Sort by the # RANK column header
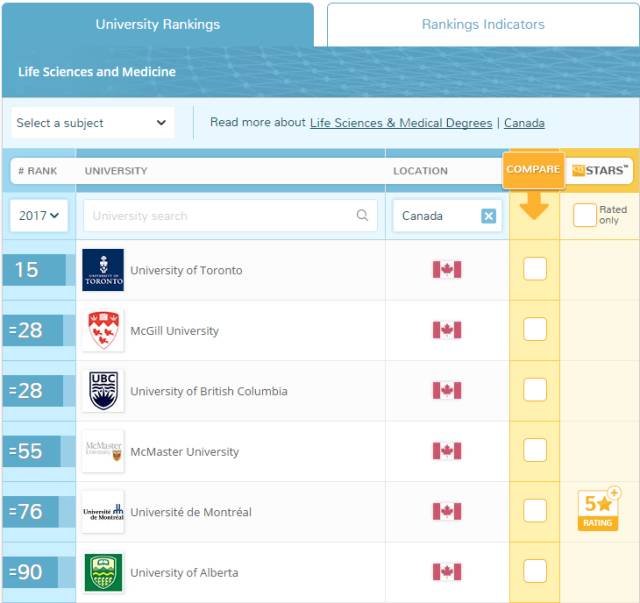The image size is (640, 603). 38,171
